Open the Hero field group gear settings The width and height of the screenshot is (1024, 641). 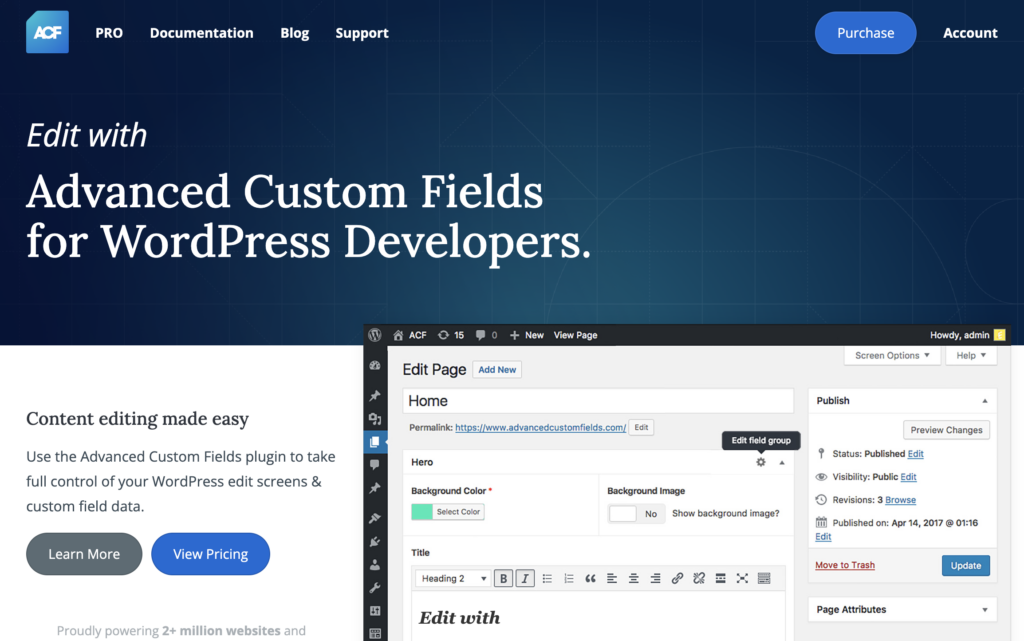[x=761, y=462]
